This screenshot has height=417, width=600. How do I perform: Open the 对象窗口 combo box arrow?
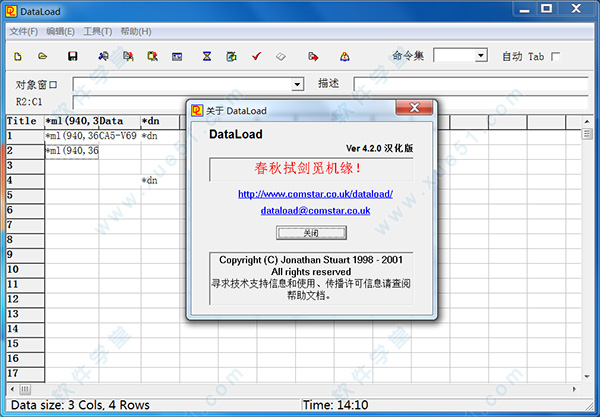click(x=297, y=84)
